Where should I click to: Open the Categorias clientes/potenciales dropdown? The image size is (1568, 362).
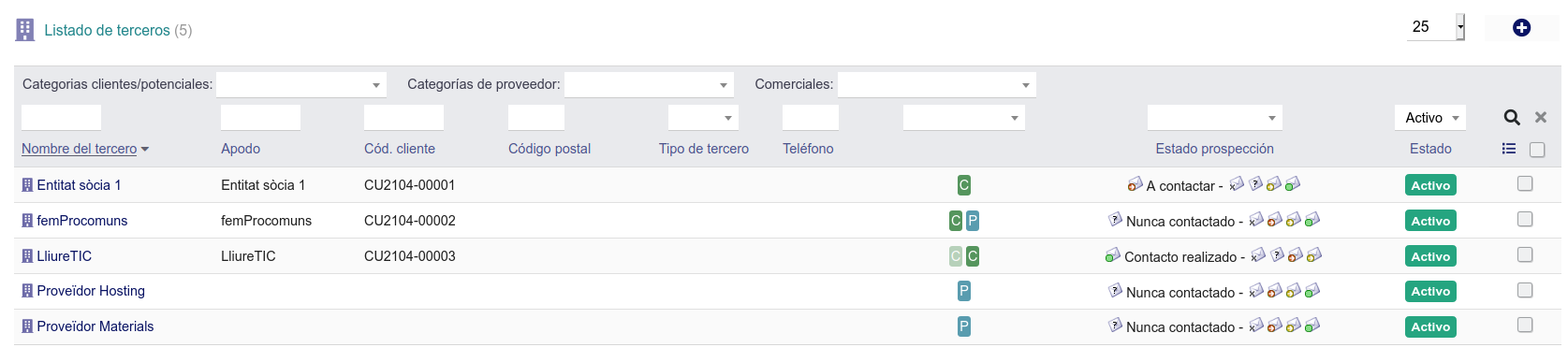(301, 84)
